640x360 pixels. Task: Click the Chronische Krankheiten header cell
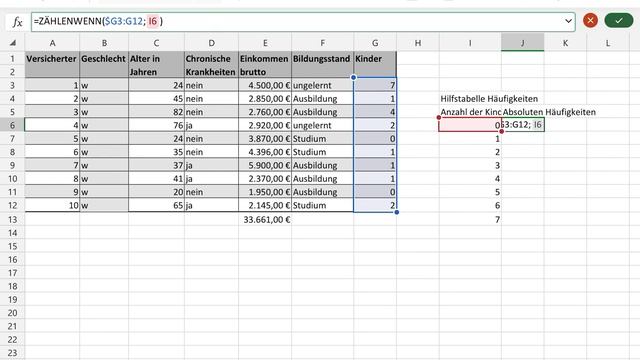[211, 65]
